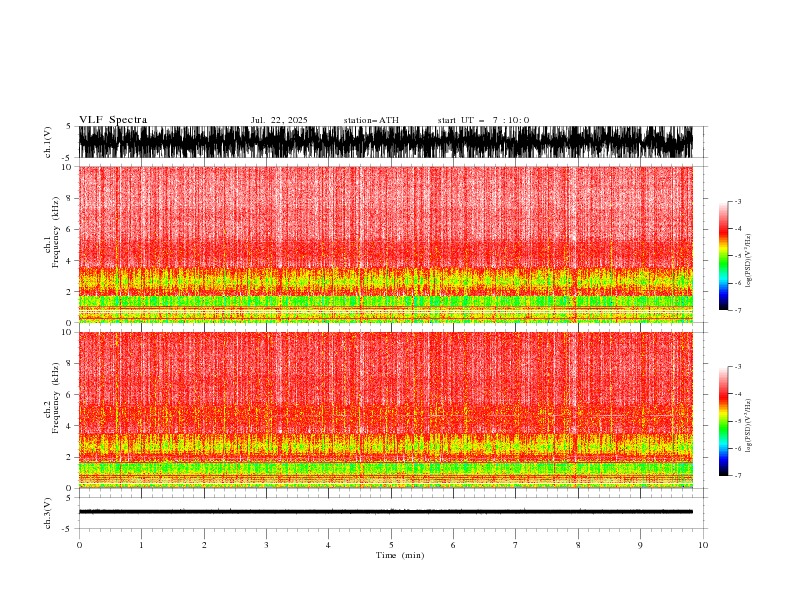Click time axis tick label "9"

(640, 545)
